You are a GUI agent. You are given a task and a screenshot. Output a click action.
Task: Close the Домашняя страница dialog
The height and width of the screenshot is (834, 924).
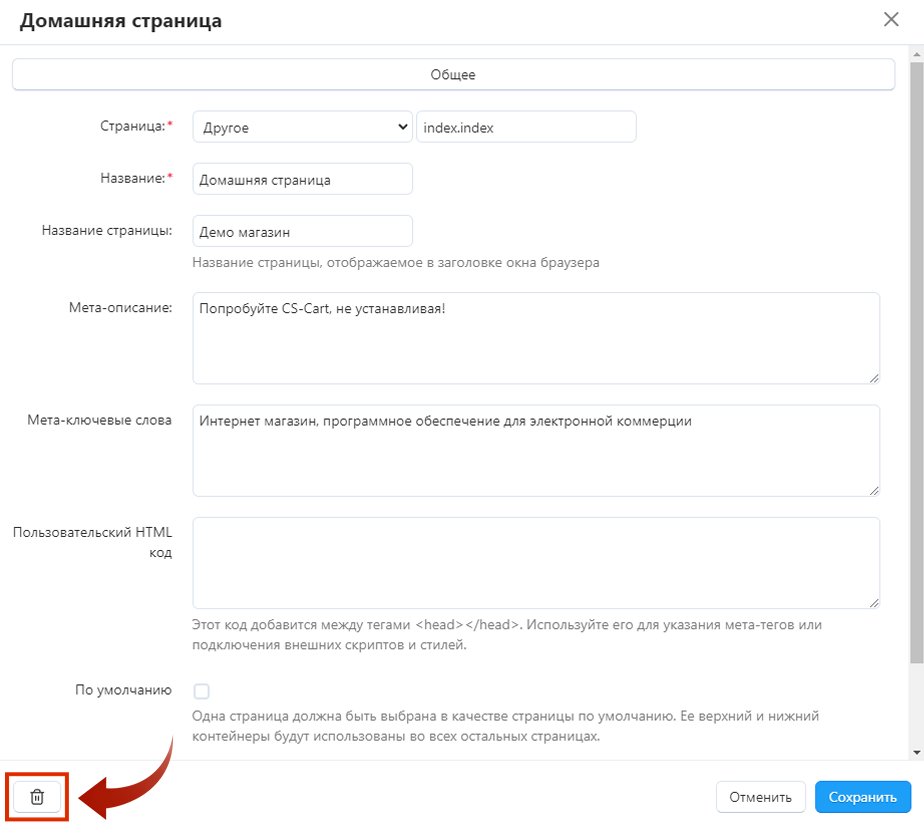pyautogui.click(x=891, y=19)
